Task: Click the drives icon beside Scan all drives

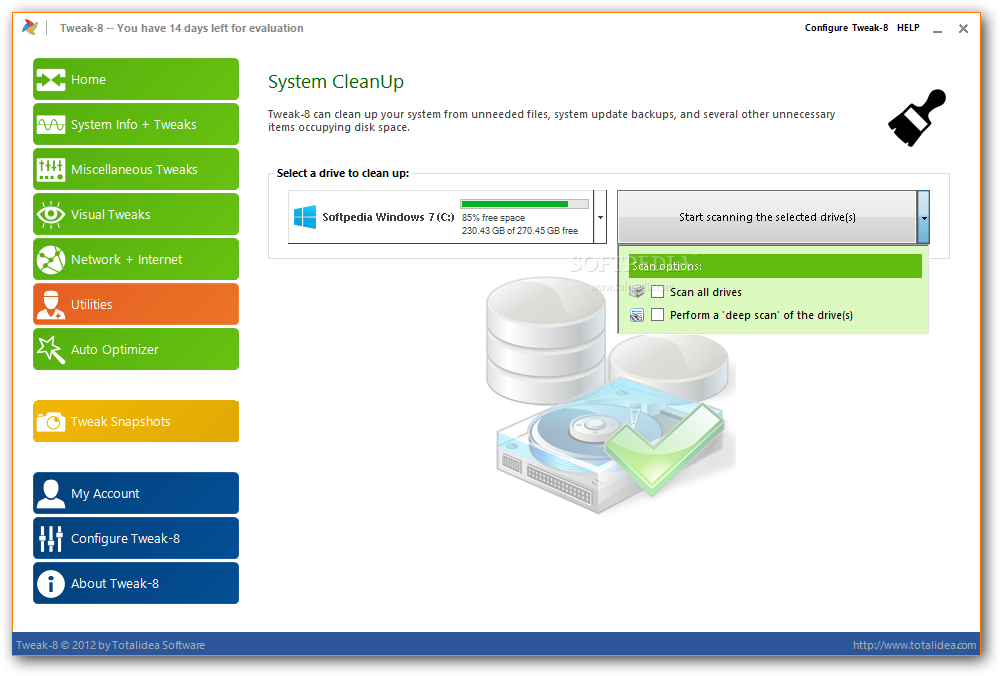Action: 636,292
